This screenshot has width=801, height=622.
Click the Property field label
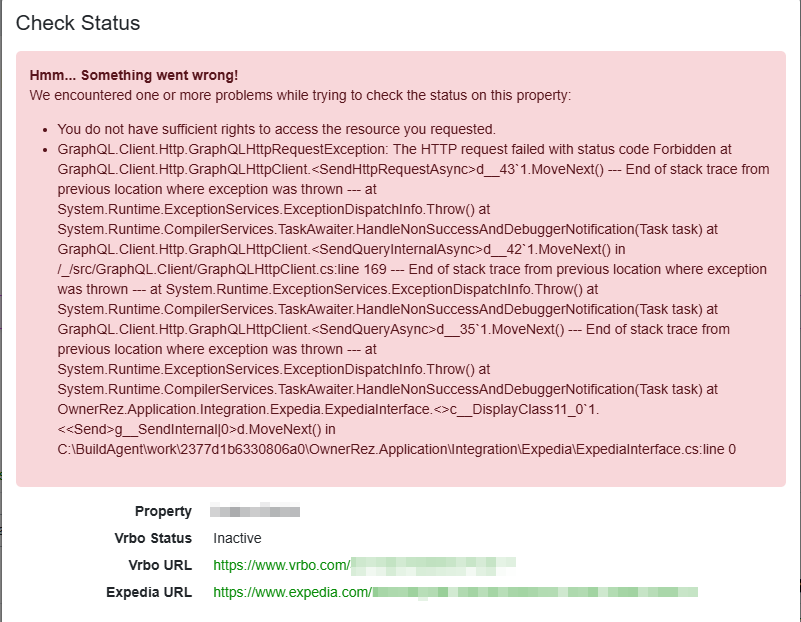163,511
